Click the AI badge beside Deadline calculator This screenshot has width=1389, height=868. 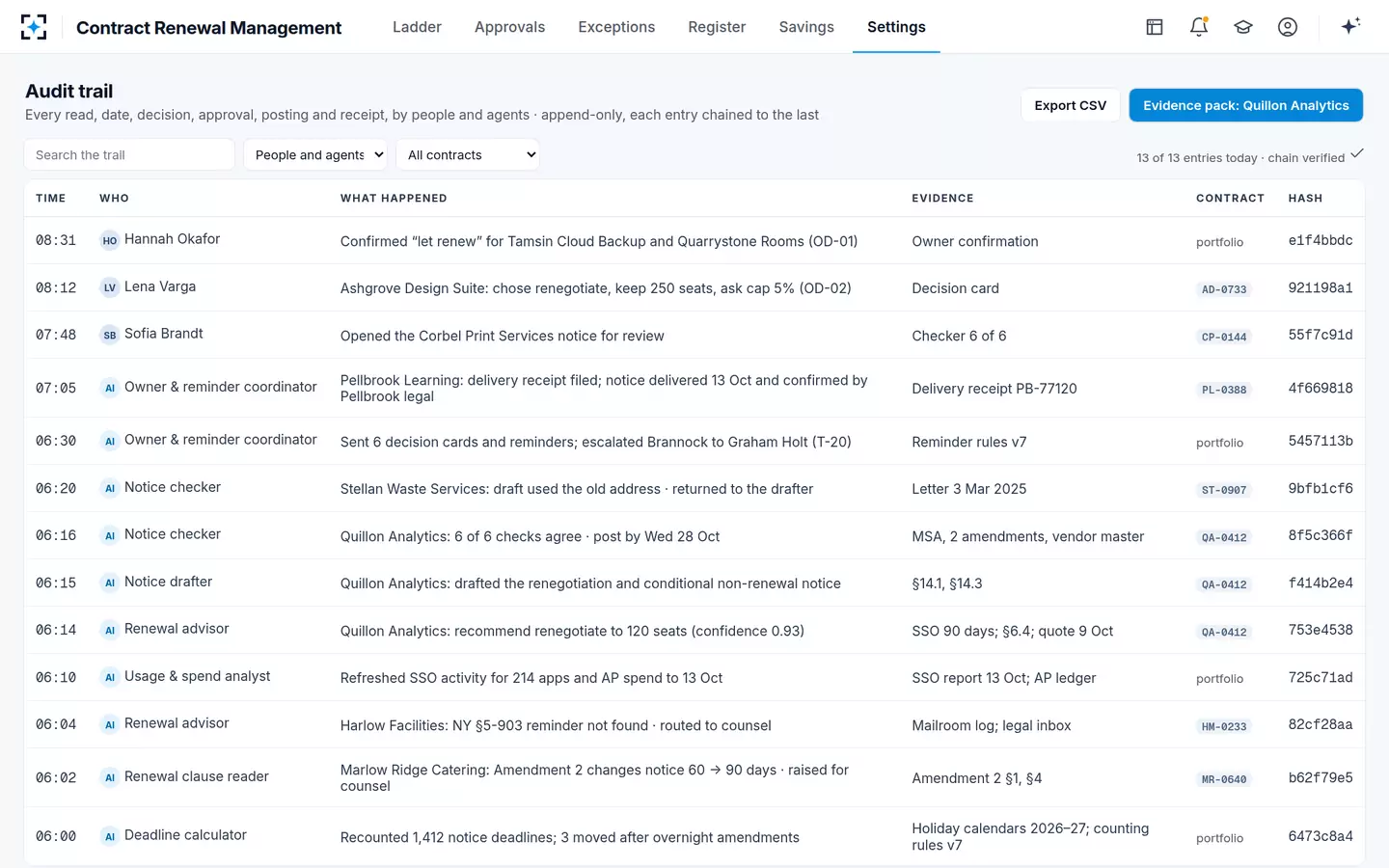tap(110, 837)
